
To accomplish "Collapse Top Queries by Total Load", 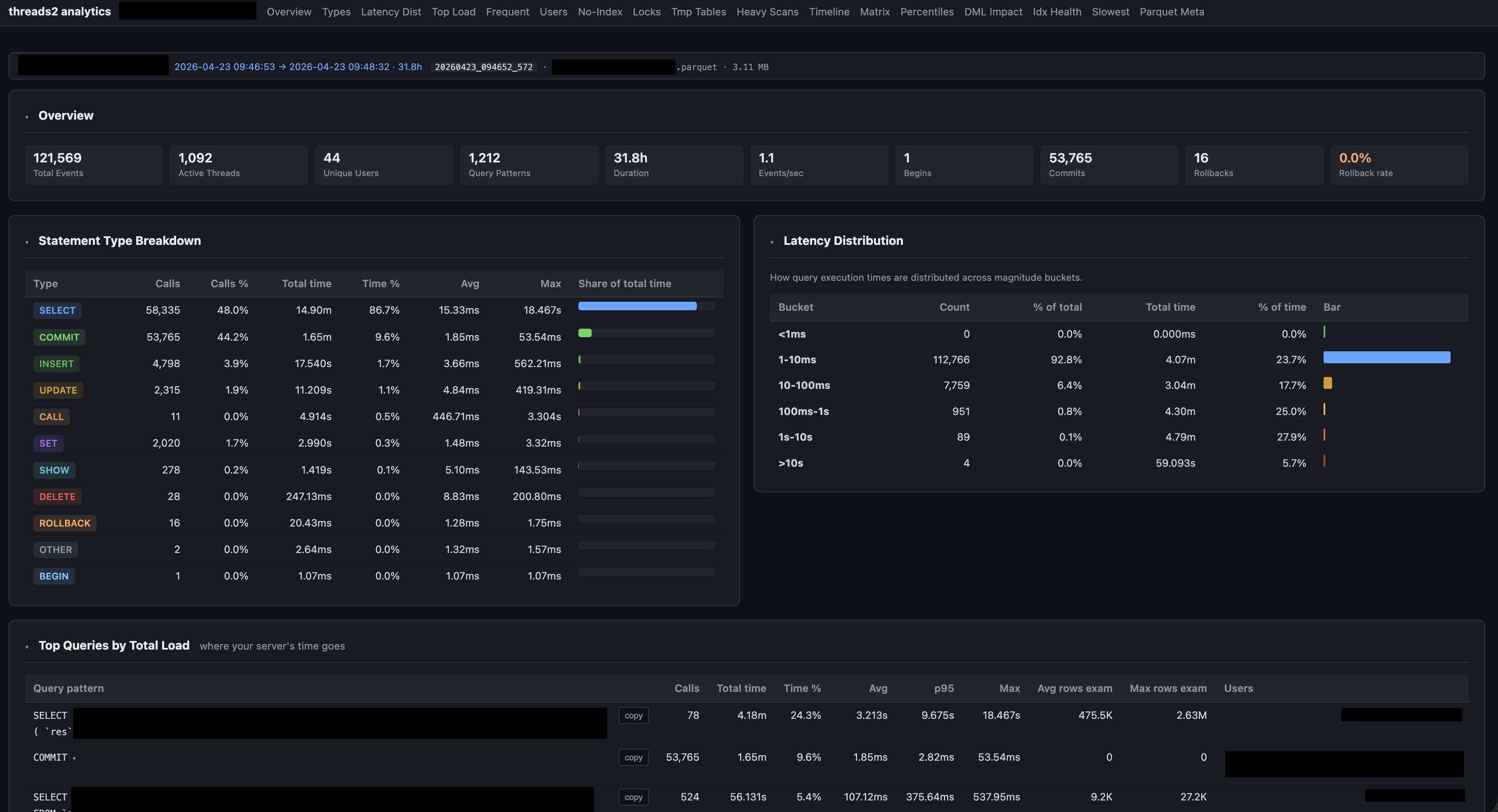I will point(27,646).
